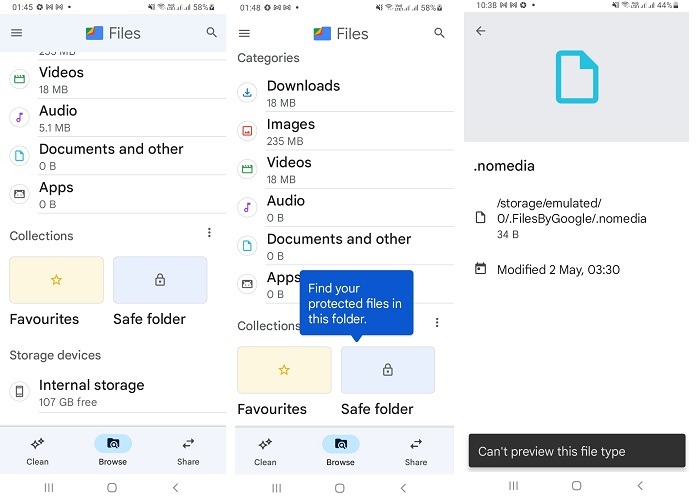Screen dimensions: 700x500
Task: Open Collections overflow menu in left screen
Action: pyautogui.click(x=209, y=233)
